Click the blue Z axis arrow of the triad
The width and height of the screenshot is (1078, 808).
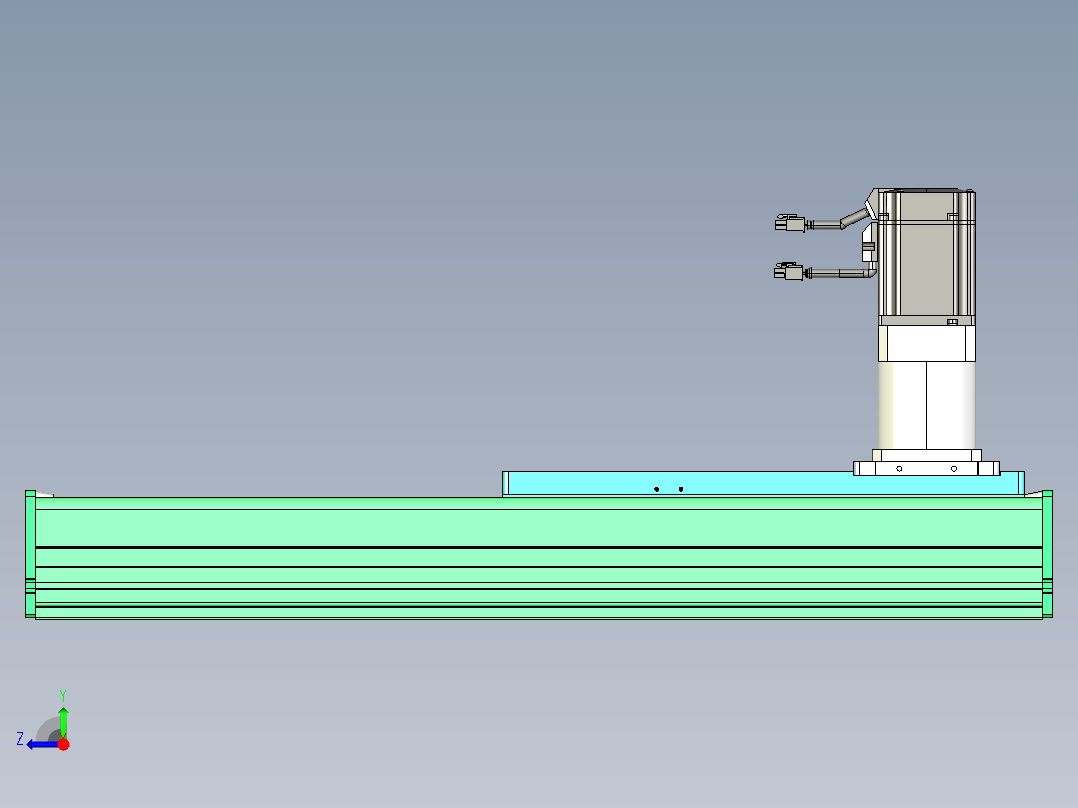(x=43, y=745)
